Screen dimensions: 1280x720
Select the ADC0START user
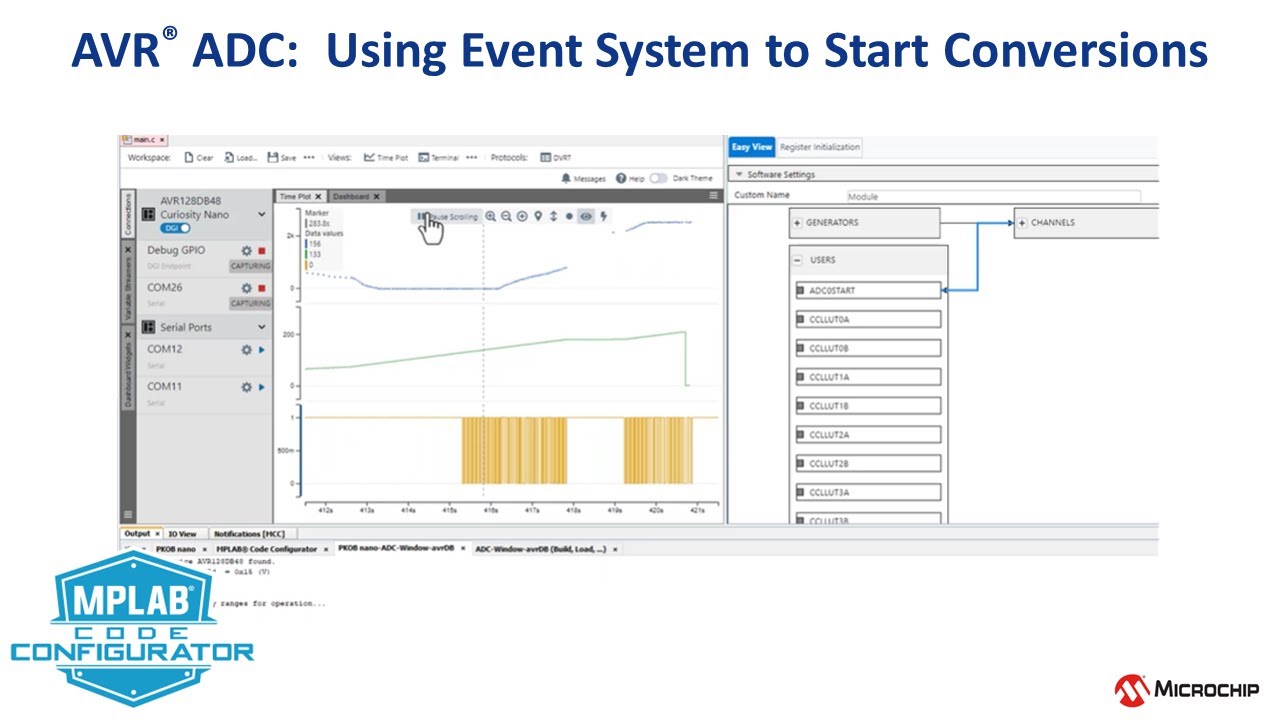click(x=868, y=290)
